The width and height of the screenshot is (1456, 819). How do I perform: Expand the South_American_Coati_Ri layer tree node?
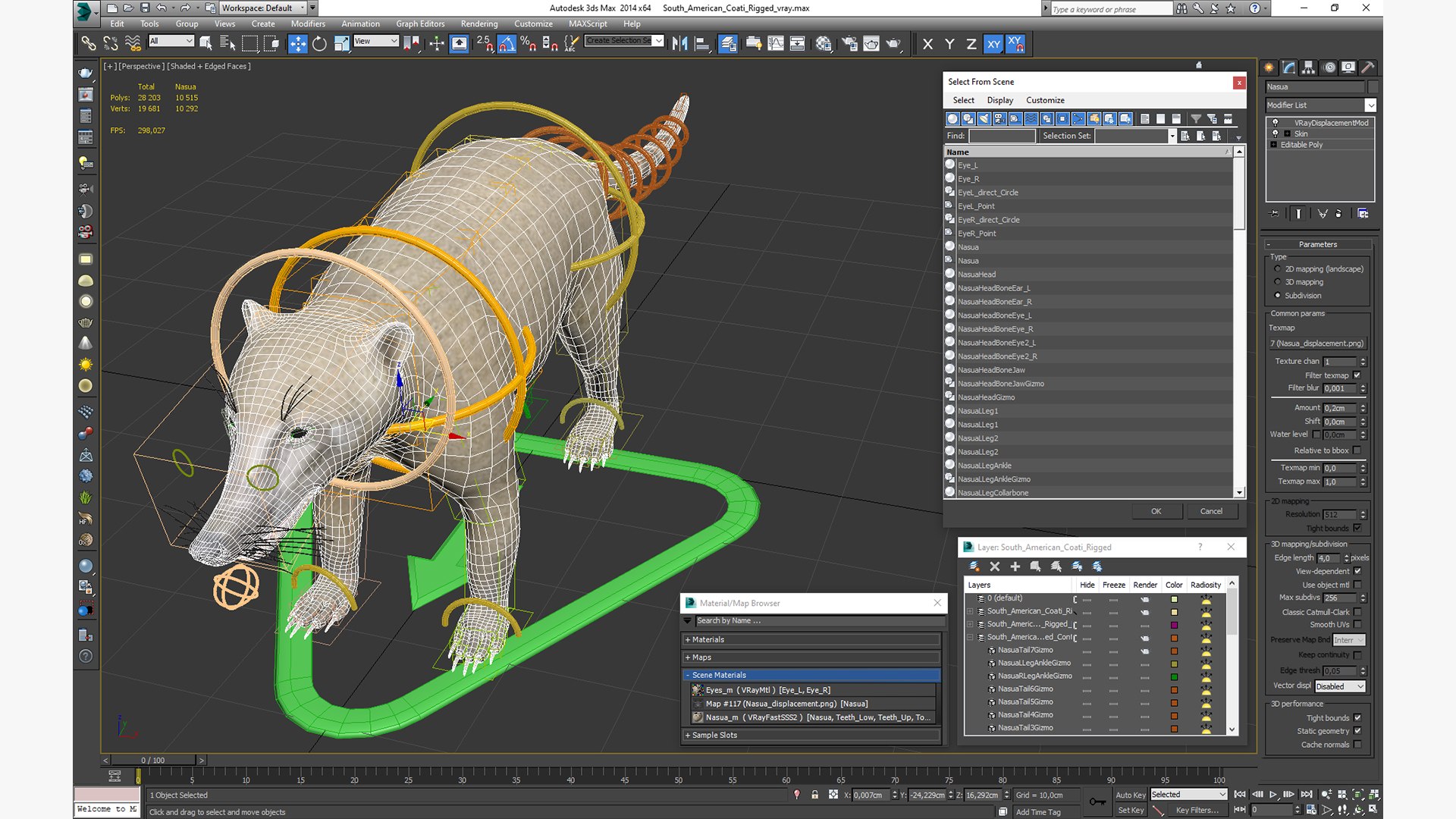click(970, 611)
